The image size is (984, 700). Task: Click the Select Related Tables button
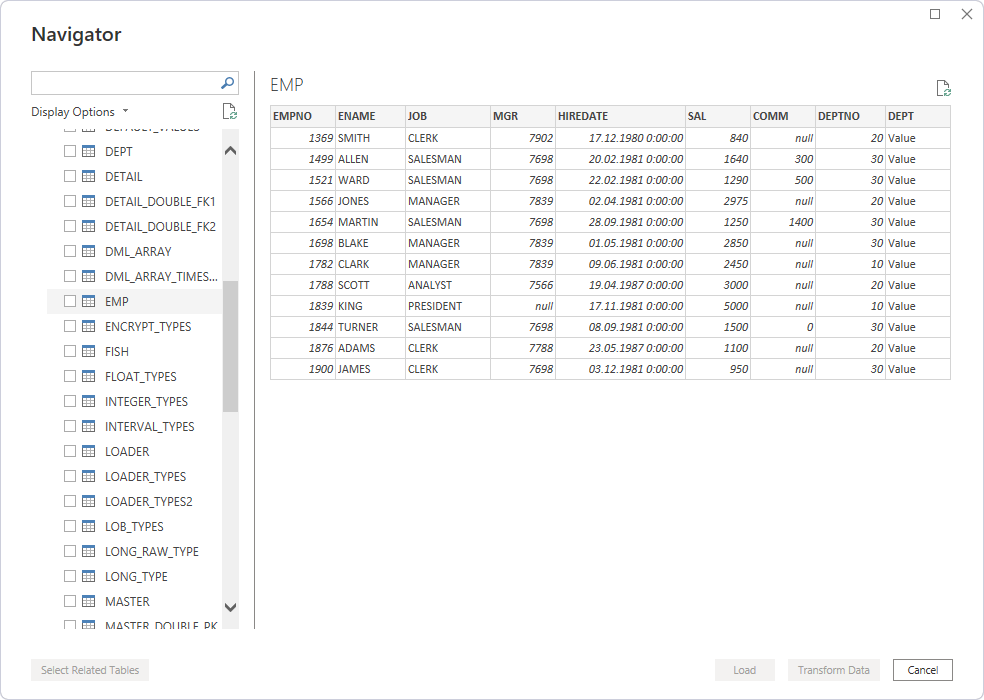pyautogui.click(x=89, y=670)
